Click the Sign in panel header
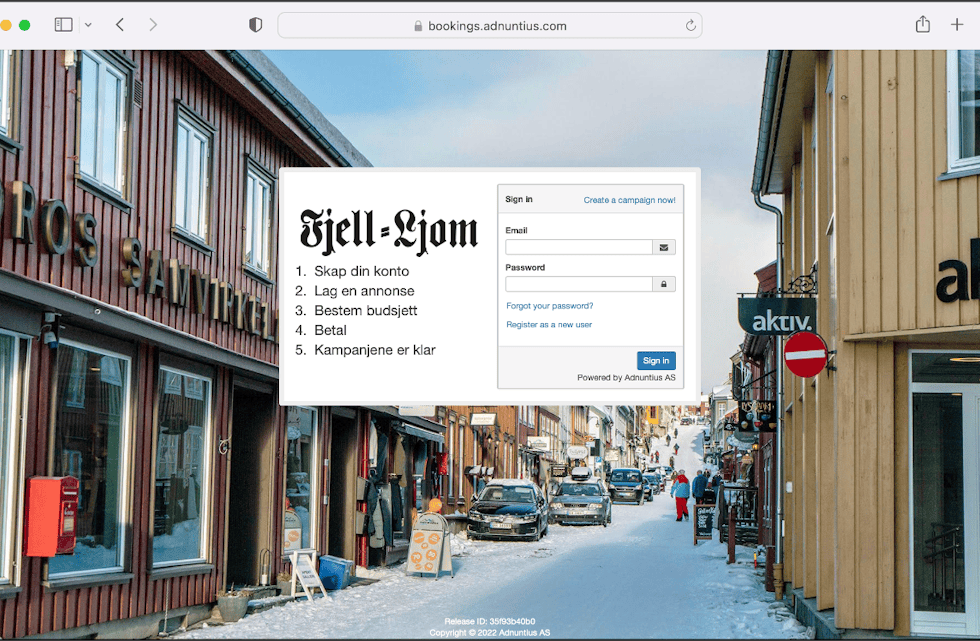980x641 pixels. pos(519,199)
